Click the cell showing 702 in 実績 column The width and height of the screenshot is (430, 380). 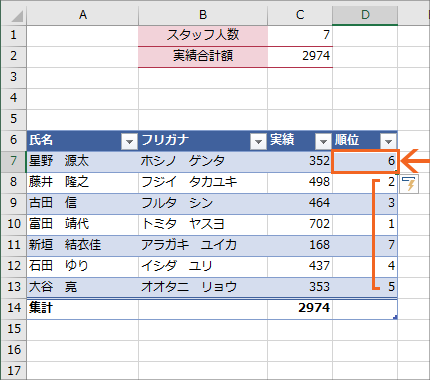[x=300, y=224]
